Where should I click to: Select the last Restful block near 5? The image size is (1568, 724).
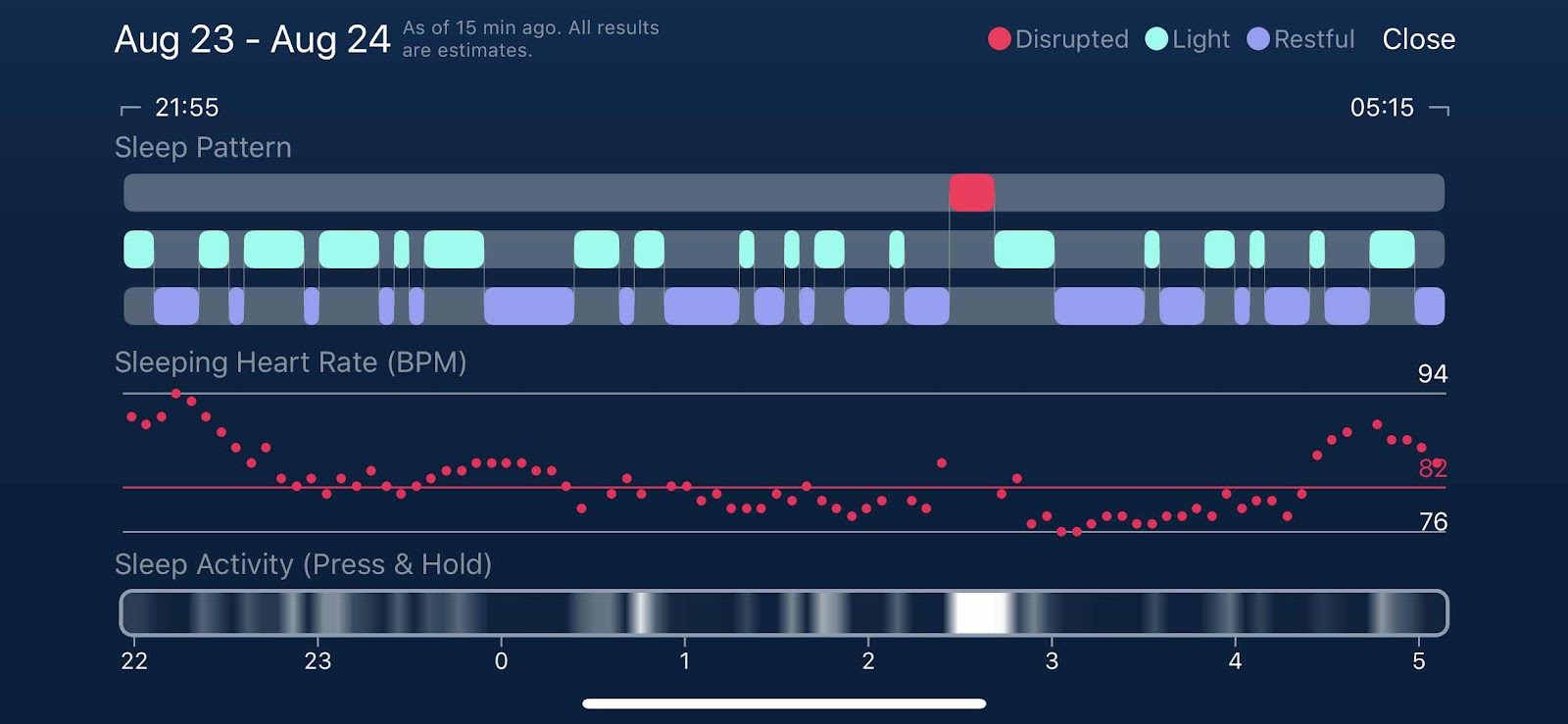coord(1430,307)
